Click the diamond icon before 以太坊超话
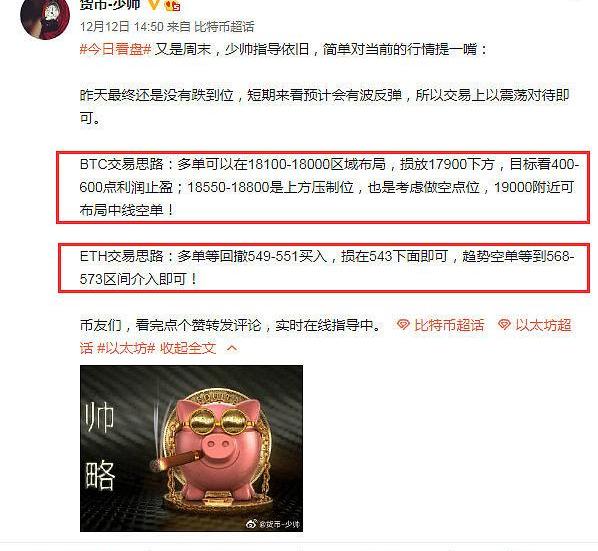This screenshot has height=551, width=598. tap(504, 325)
